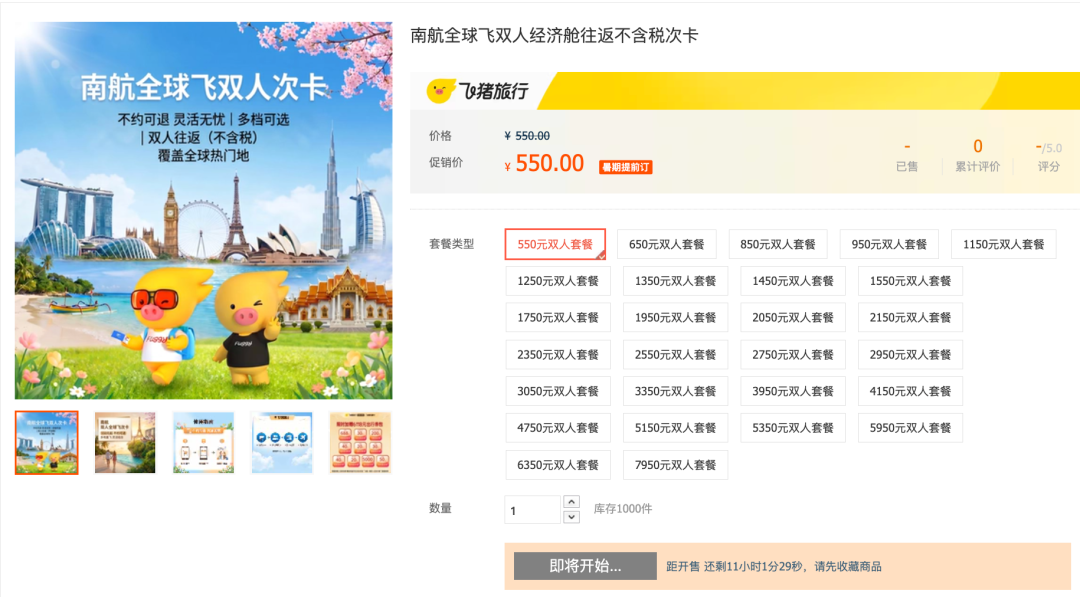Click the 即将开始 button
The height and width of the screenshot is (597, 1080).
585,566
